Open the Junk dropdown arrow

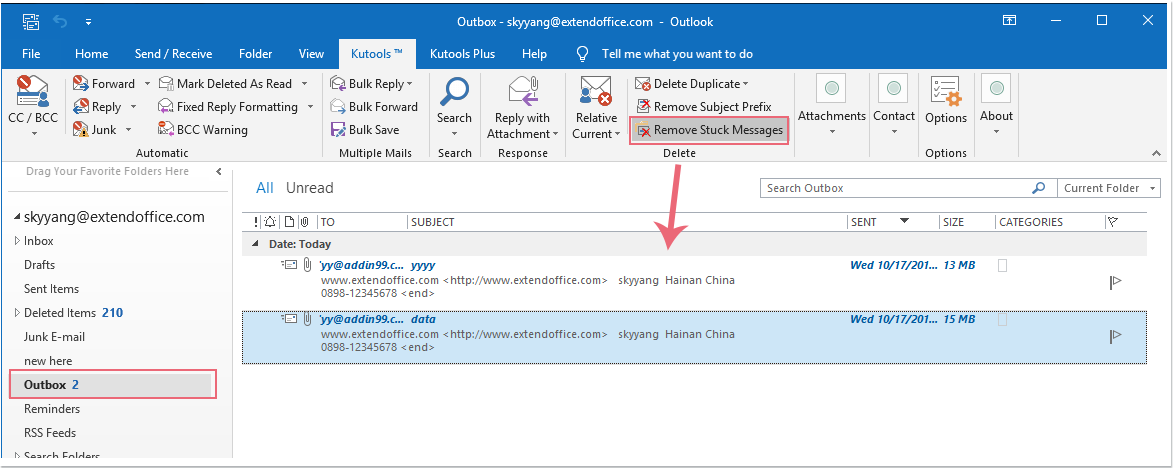tap(129, 130)
